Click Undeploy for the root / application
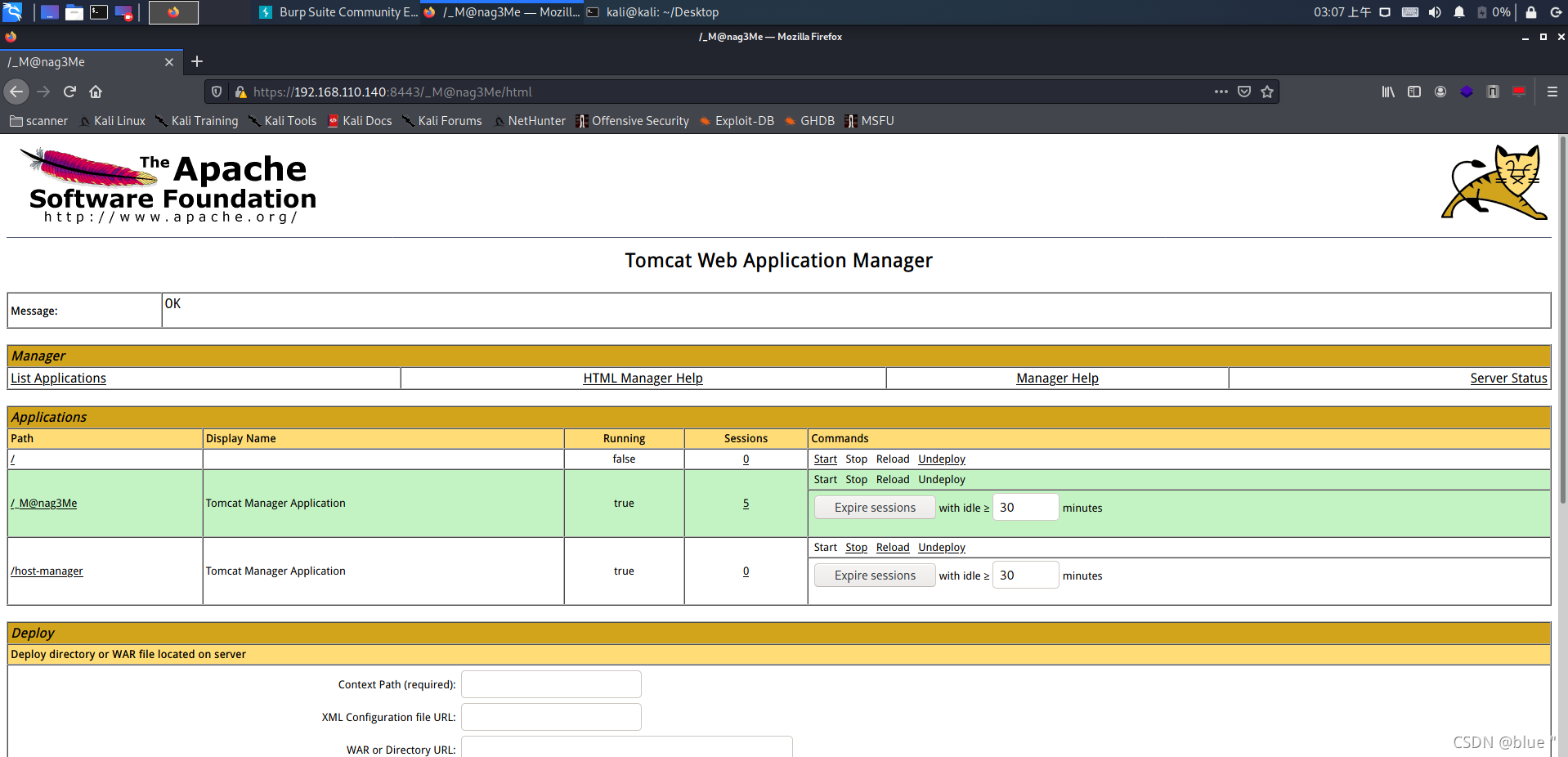 pos(941,459)
